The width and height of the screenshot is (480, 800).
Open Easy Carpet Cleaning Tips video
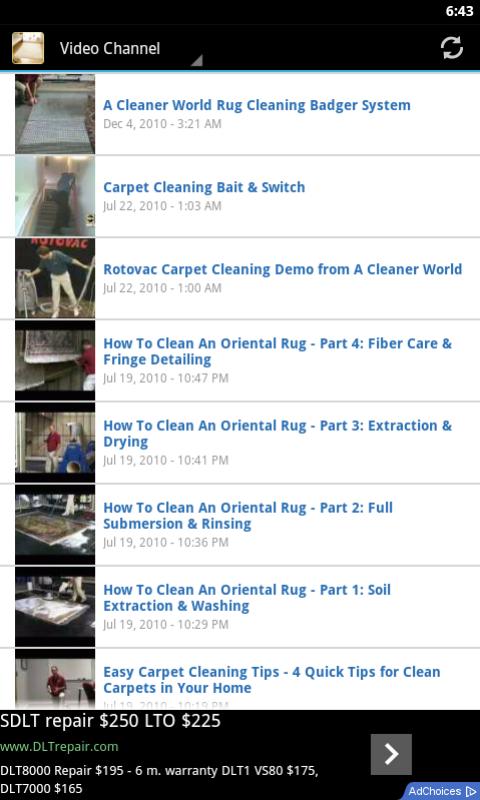point(240,679)
